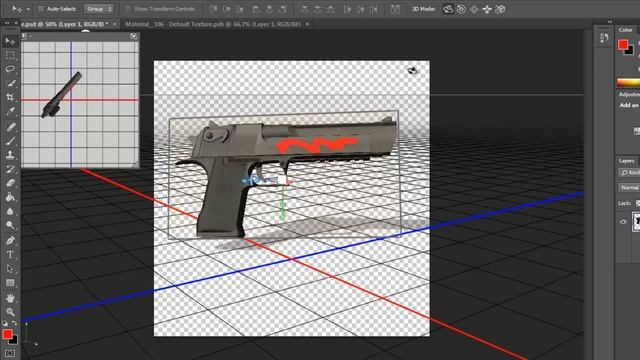Screen dimensions: 640x360
Task: Click the Auto-Align Layers icon
Action: point(395,9)
